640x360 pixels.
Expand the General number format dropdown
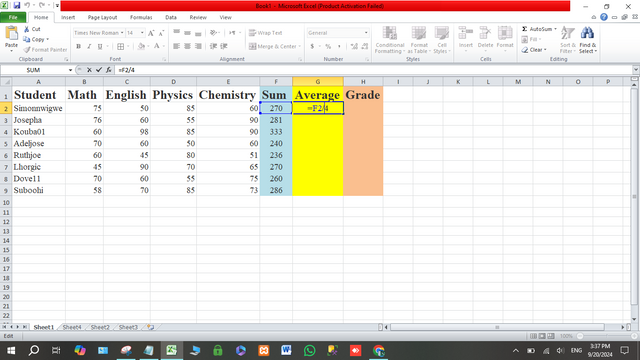[366, 33]
